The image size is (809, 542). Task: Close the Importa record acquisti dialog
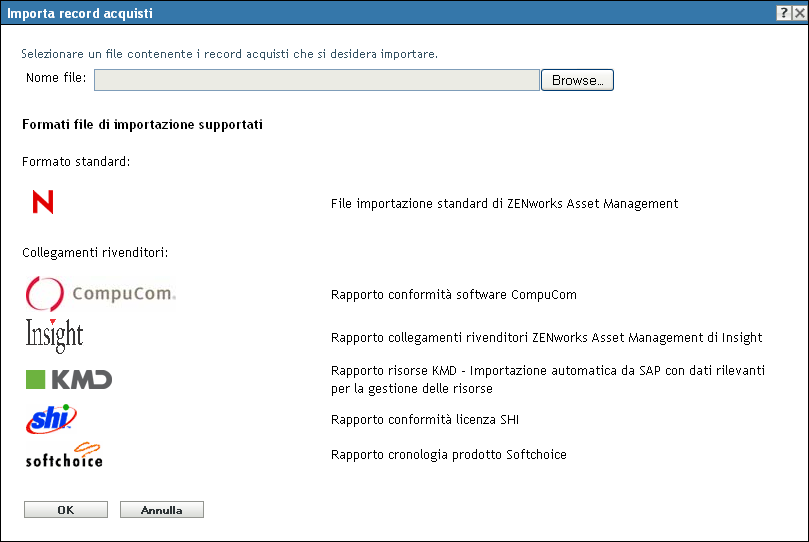tap(799, 13)
